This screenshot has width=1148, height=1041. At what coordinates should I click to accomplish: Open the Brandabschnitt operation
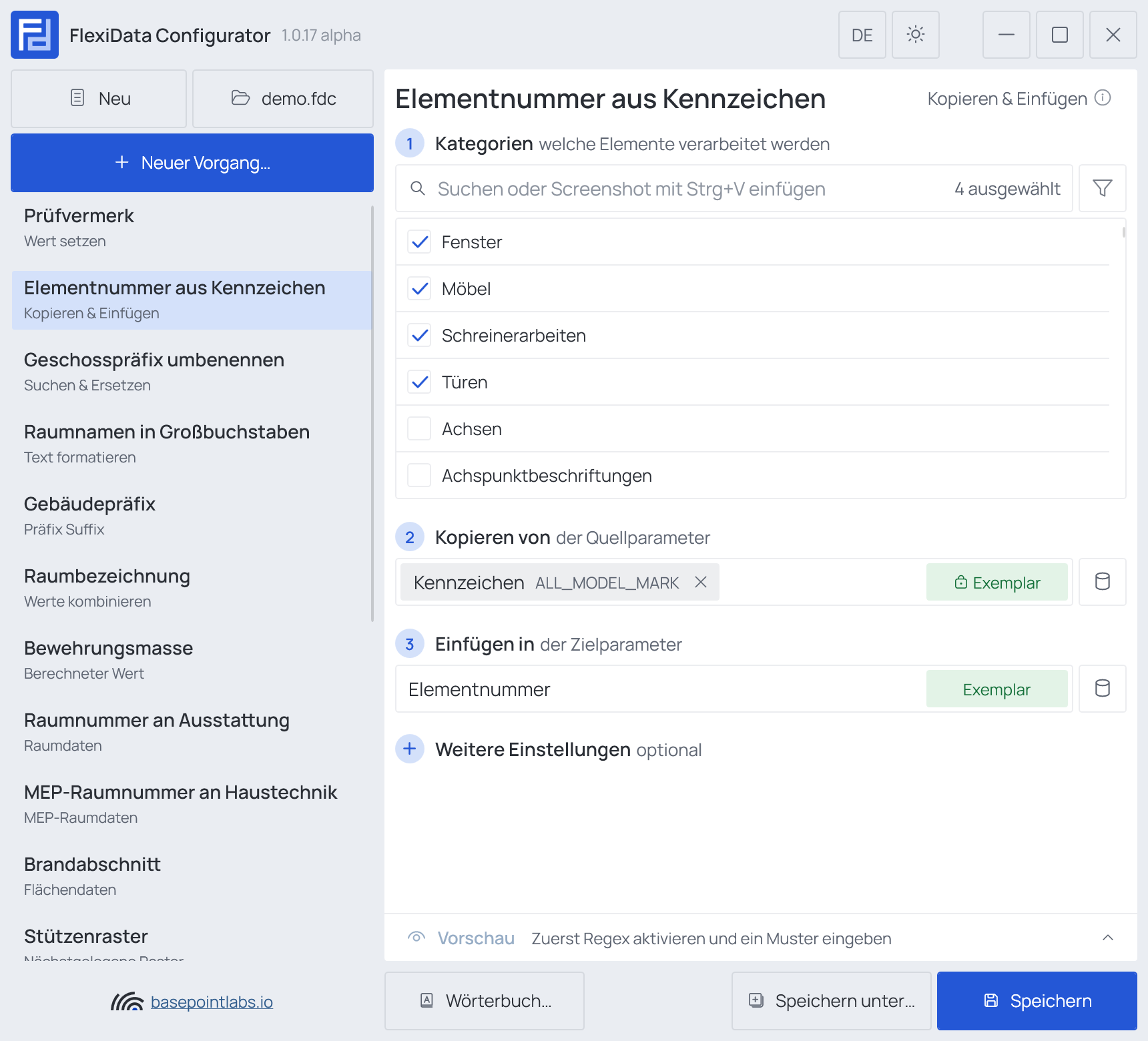pos(192,876)
